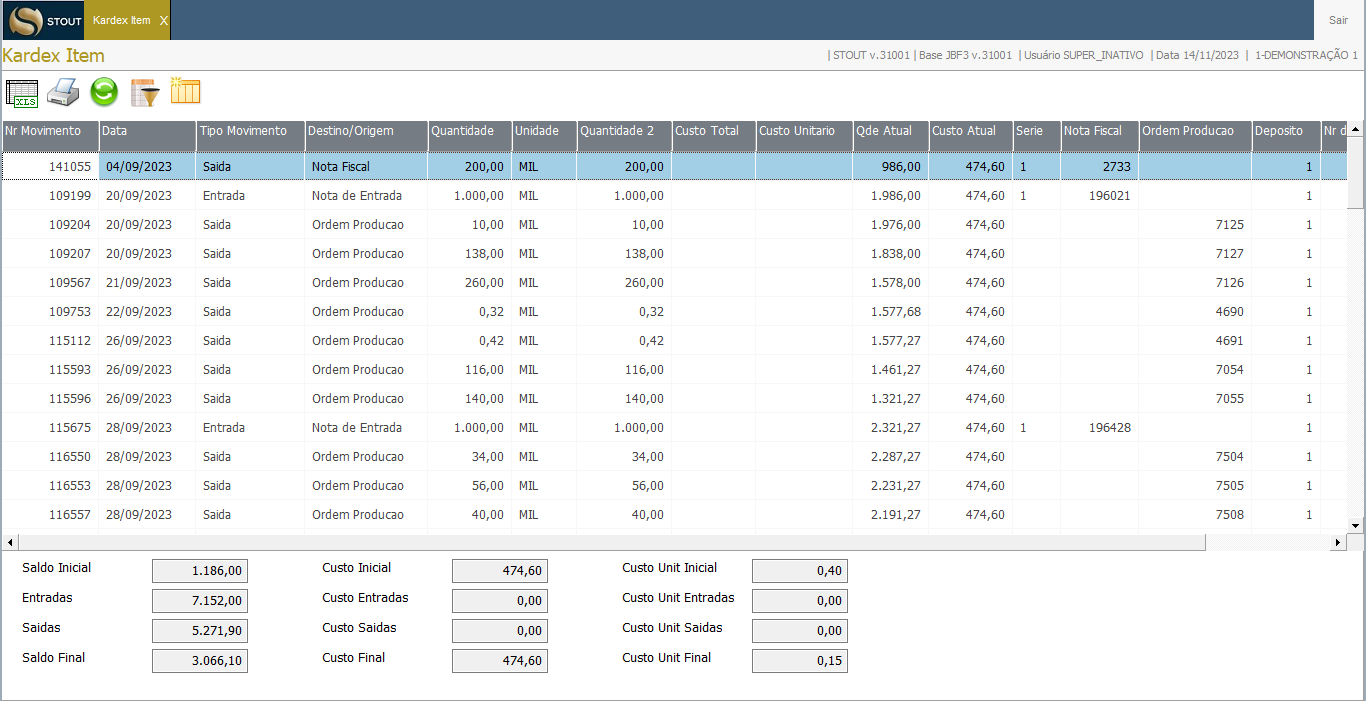The image size is (1366, 702).
Task: Click the horizontal scrollbar right arrow
Action: pyautogui.click(x=1338, y=541)
